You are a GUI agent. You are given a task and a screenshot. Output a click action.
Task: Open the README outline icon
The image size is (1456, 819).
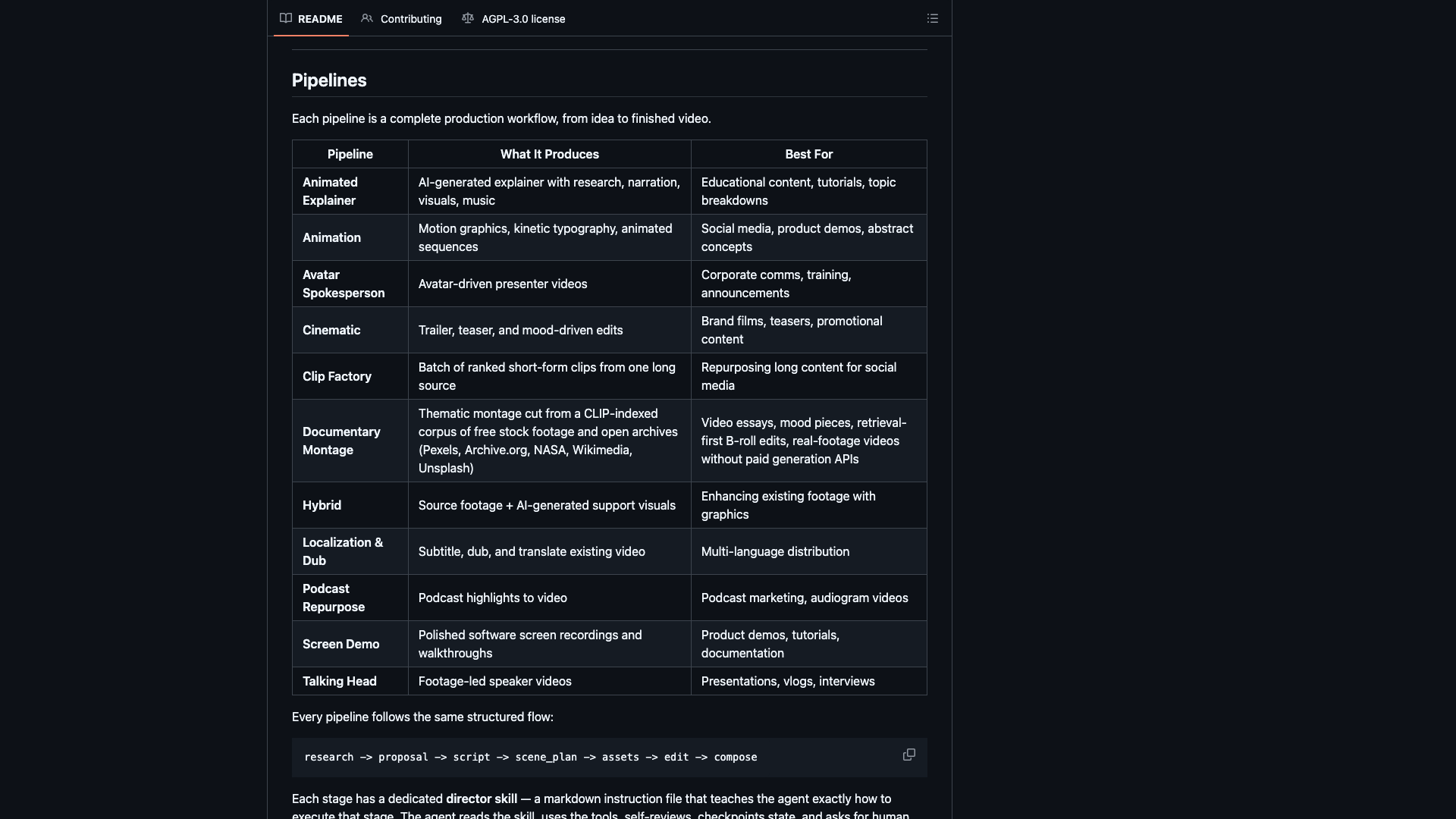pos(933,18)
